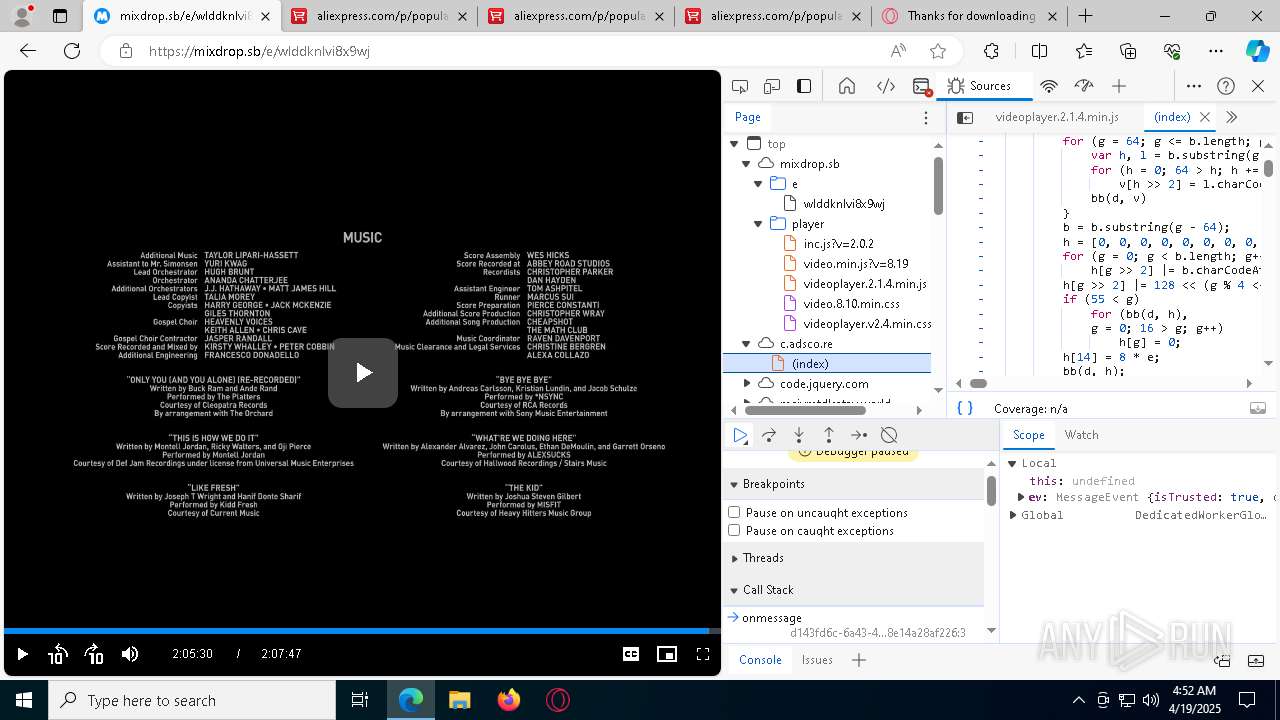Collapse the c.adsco.re domain node
Image resolution: width=1280 pixels, height=720 pixels.
746,344
